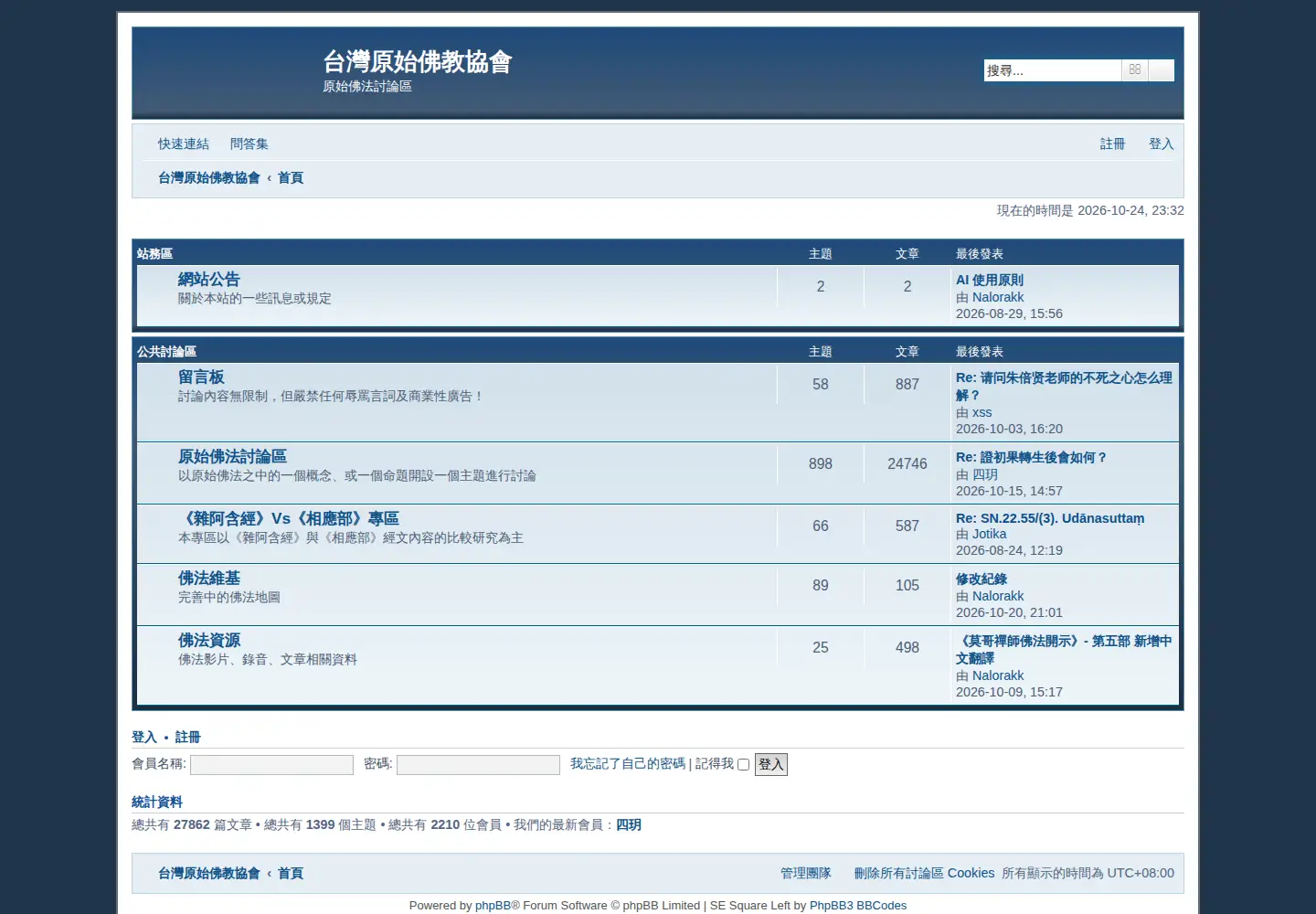Click Nalorakk in the 佛法維基 row

pos(998,597)
